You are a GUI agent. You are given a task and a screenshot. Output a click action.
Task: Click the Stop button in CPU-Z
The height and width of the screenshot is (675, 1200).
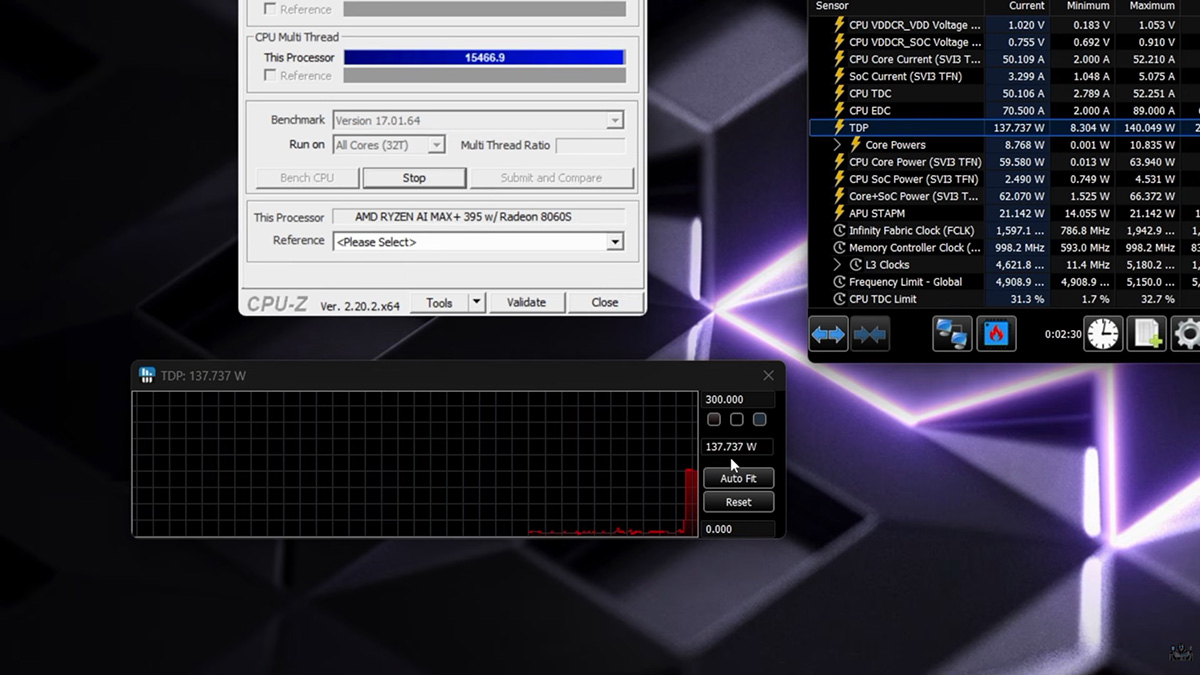(x=414, y=178)
